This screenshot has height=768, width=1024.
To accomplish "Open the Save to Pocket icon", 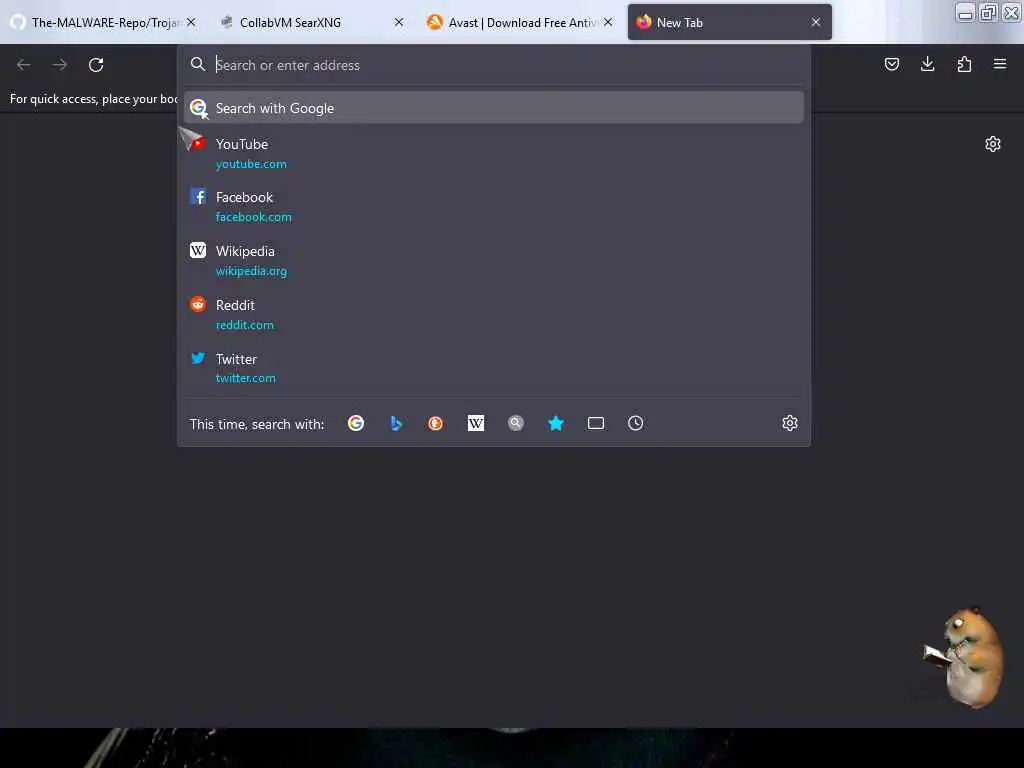I will pos(891,64).
